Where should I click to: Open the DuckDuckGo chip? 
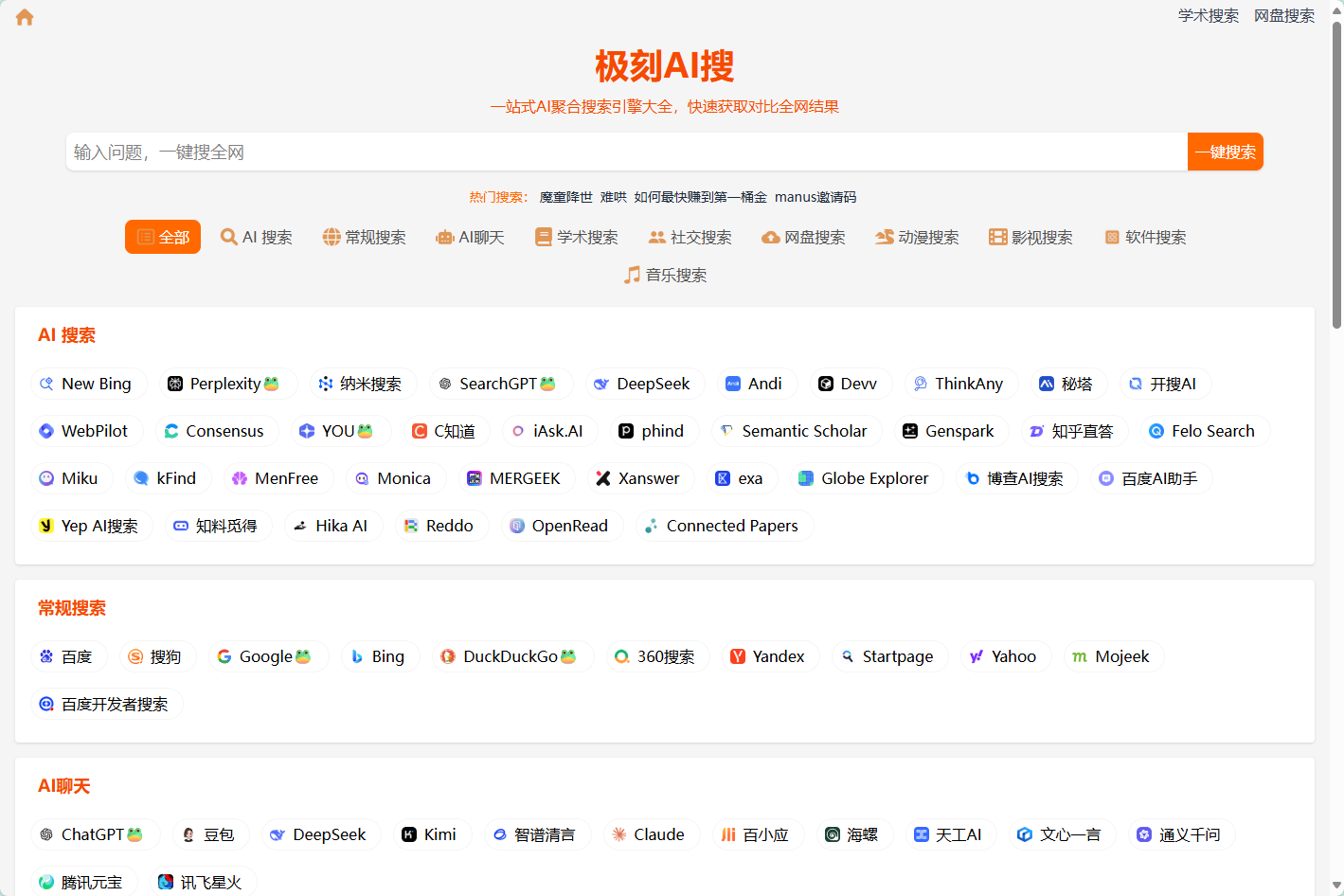tap(511, 656)
